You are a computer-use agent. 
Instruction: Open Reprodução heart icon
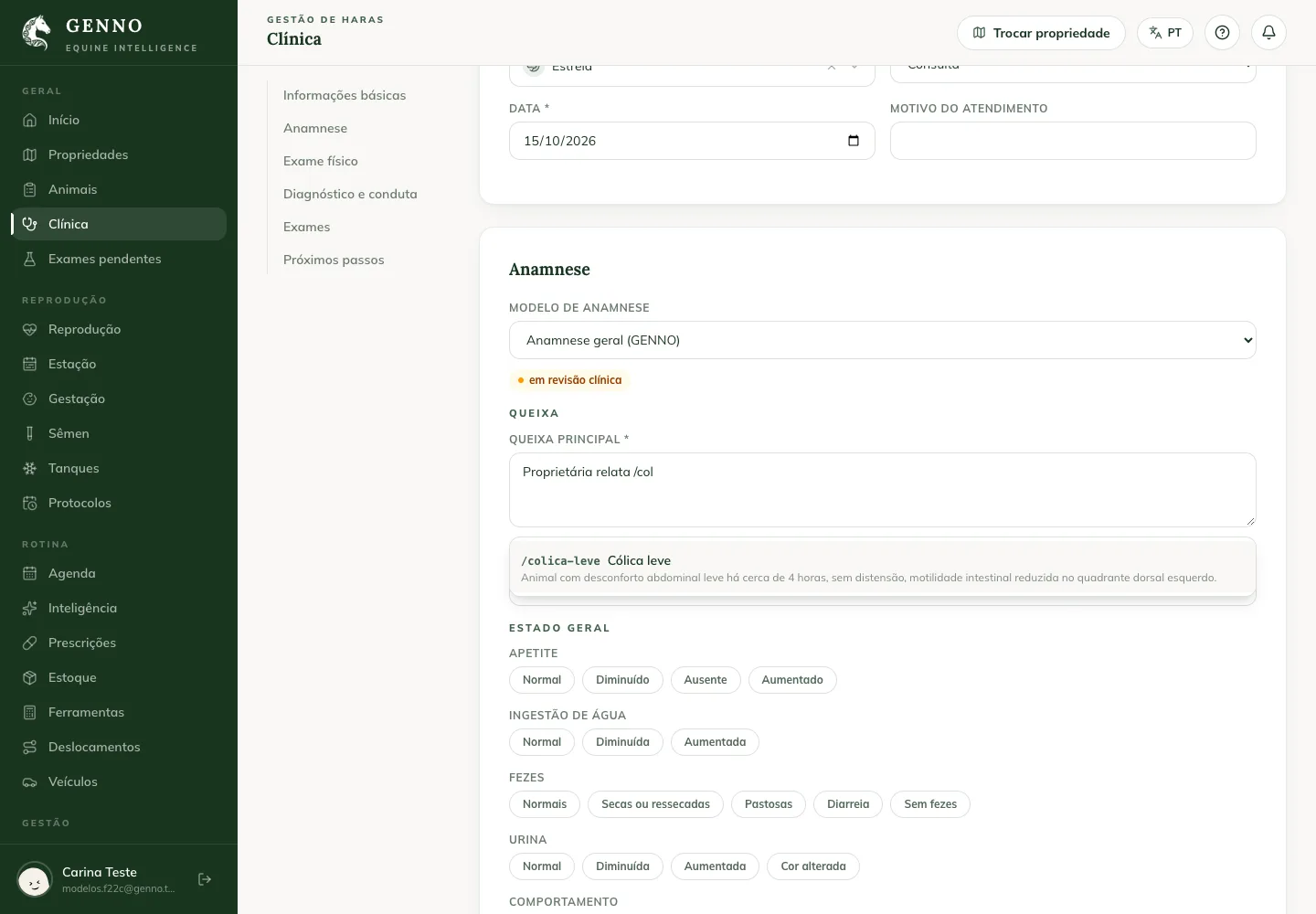pos(30,329)
